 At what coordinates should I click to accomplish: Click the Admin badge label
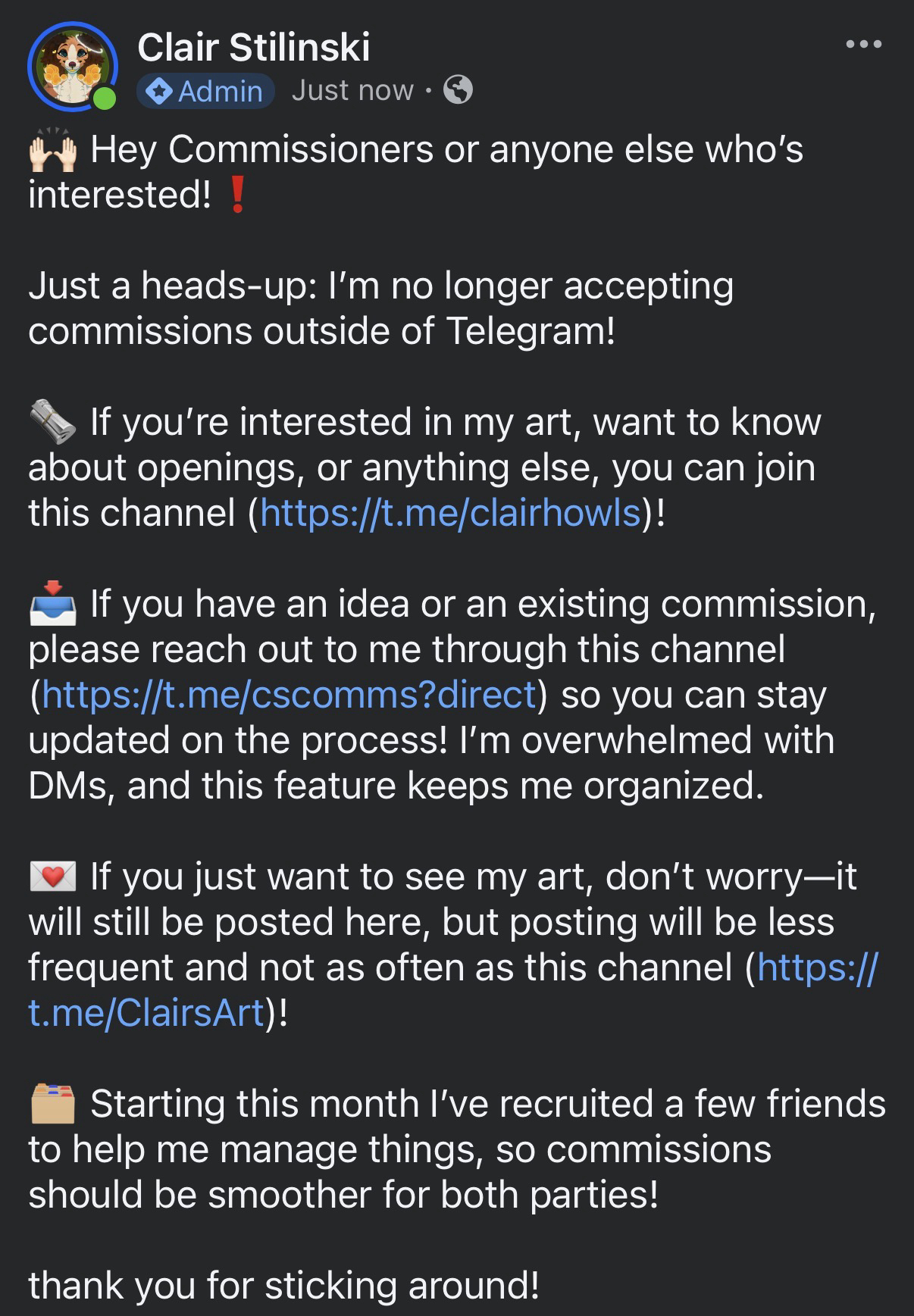tap(220, 92)
